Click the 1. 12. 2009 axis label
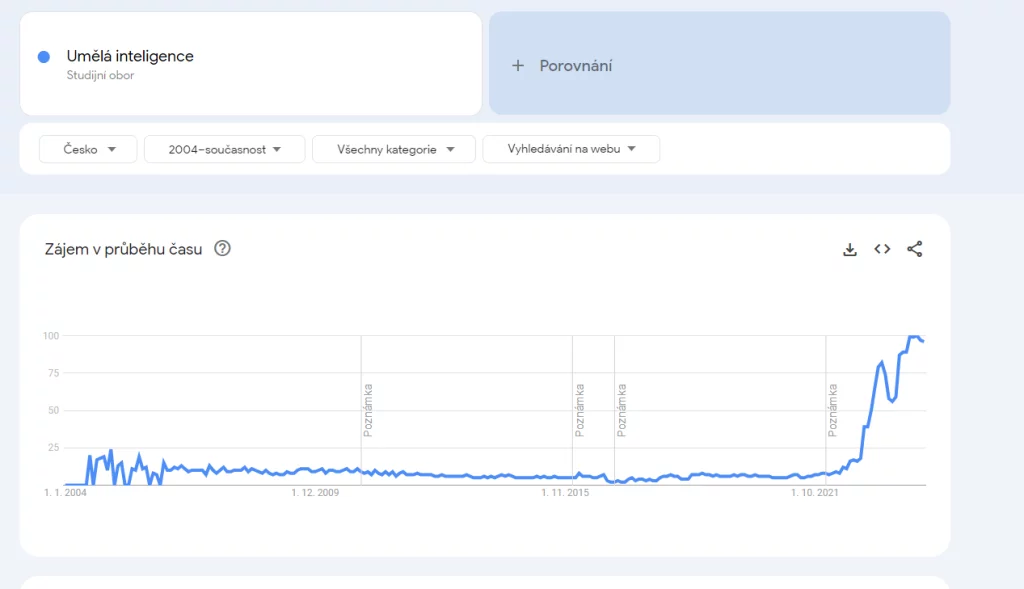1024x589 pixels. [315, 492]
